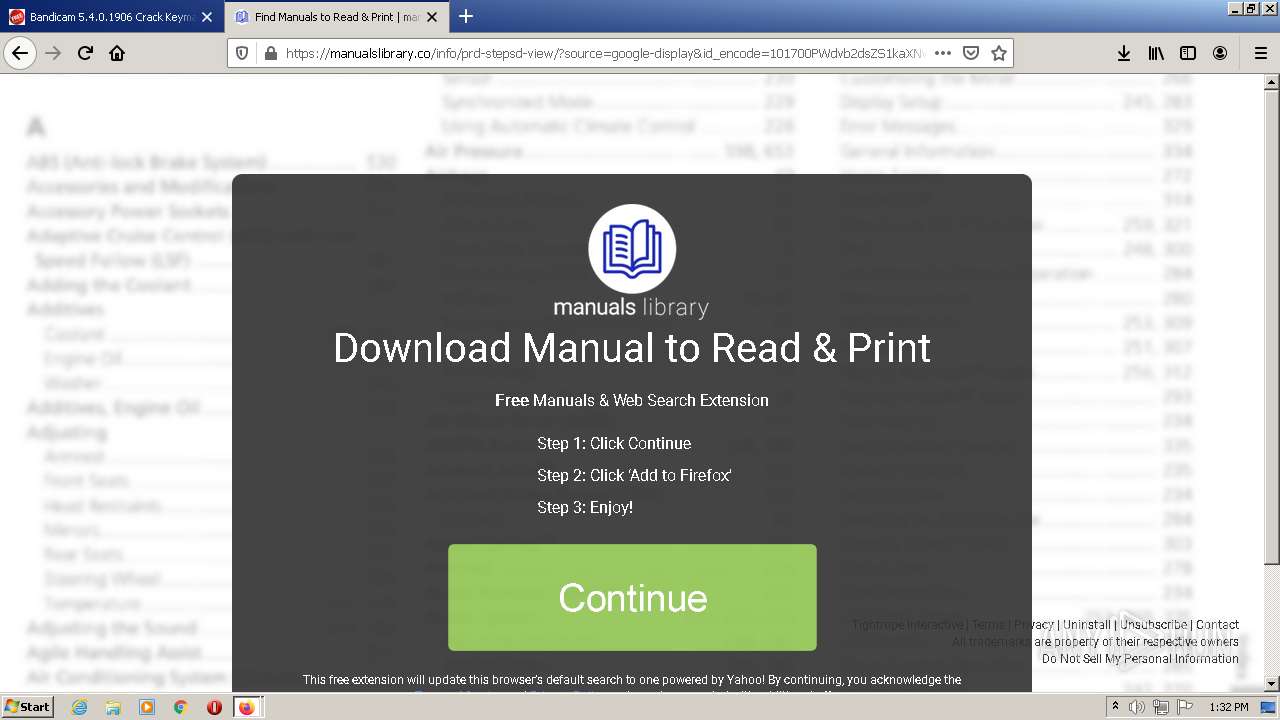Open the Library menu
Viewport: 1280px width, 720px height.
(1156, 53)
